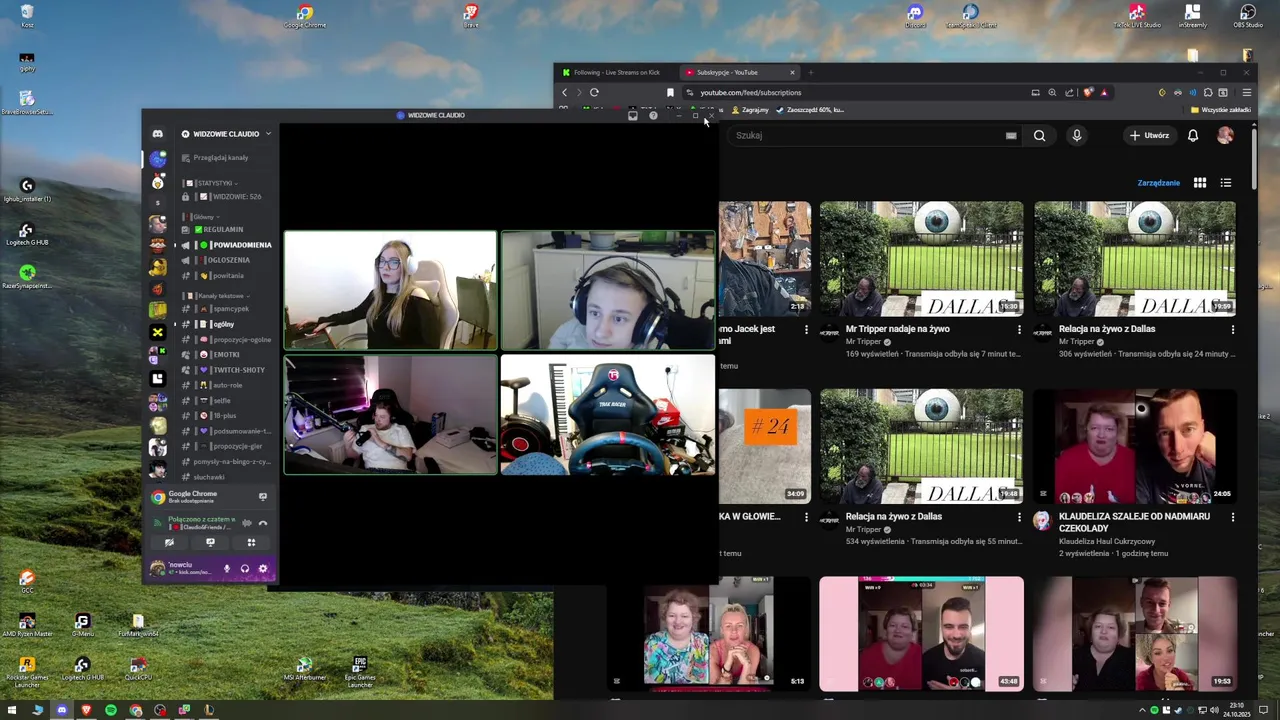Stream Google Chrome via Discord screen icon
Screen dimensions: 1280x720
click(x=263, y=496)
